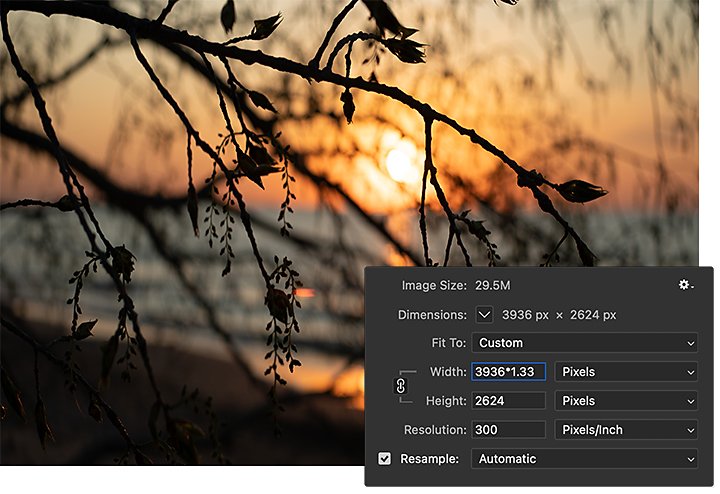The width and height of the screenshot is (720, 494).
Task: Click the bud at the branch tip
Action: pos(582,191)
